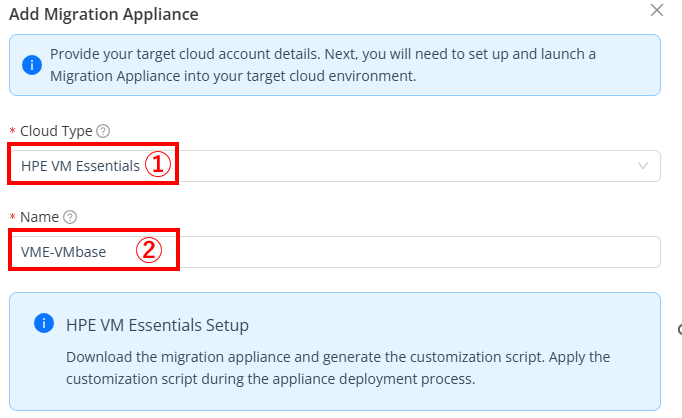Screen dimensions: 682x418
Task: Click the Add Migration Appliance title
Action: (104, 14)
